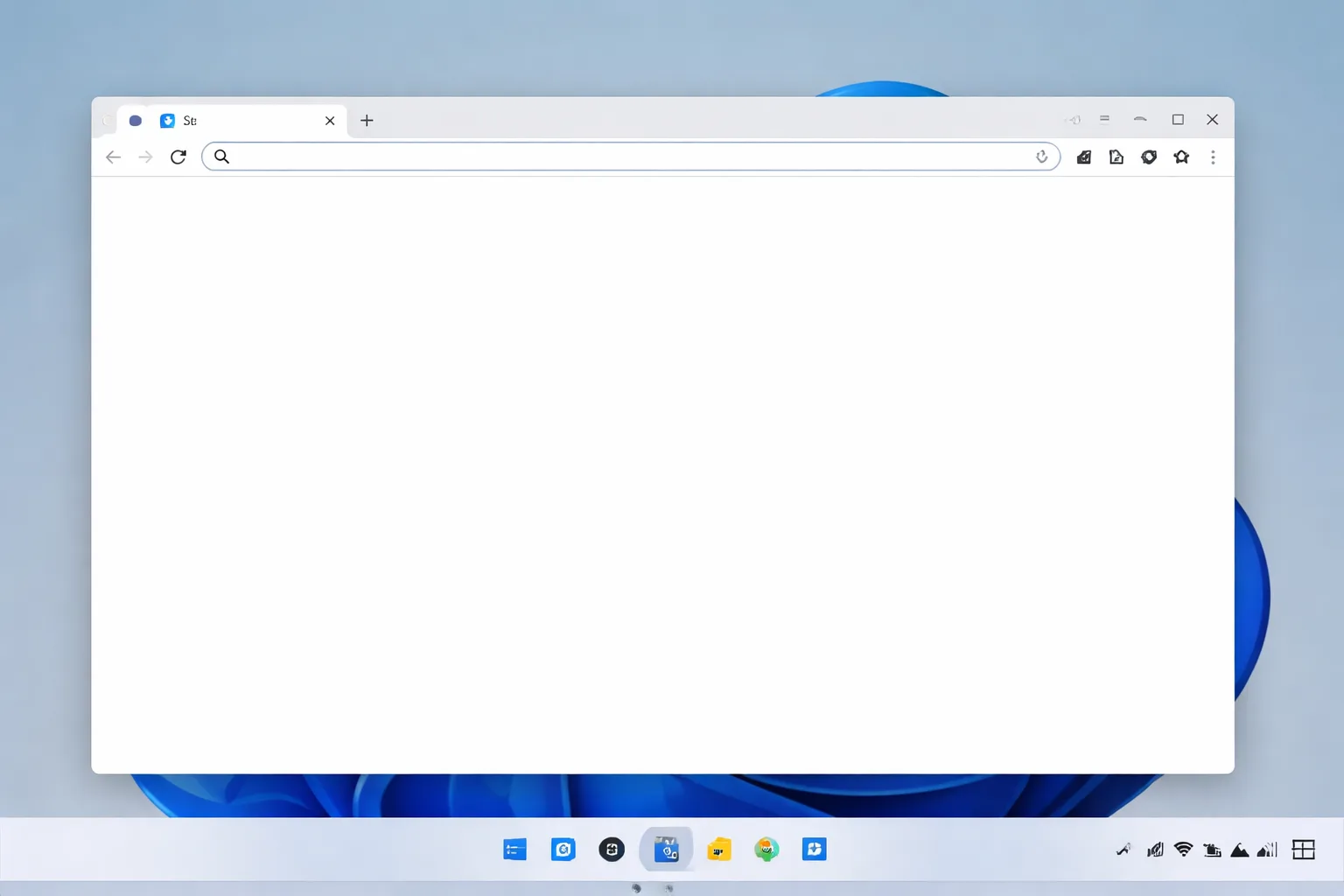Open the grid layout icon at tray's right end

[1304, 850]
